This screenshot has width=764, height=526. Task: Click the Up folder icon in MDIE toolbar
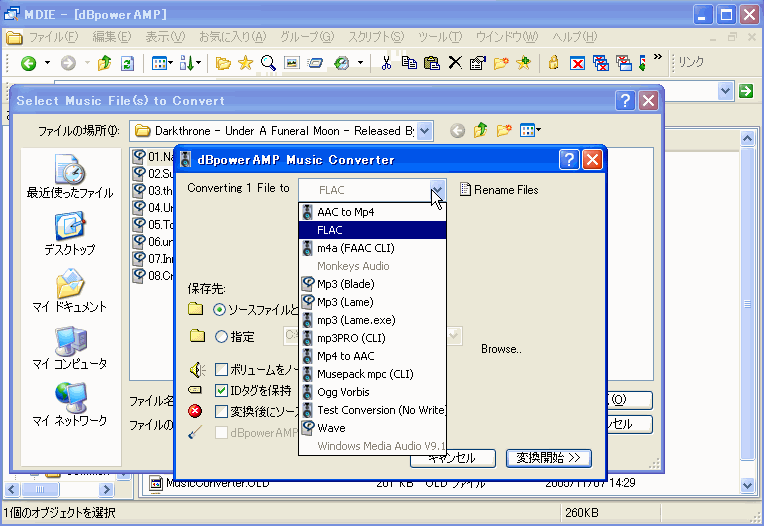(104, 63)
